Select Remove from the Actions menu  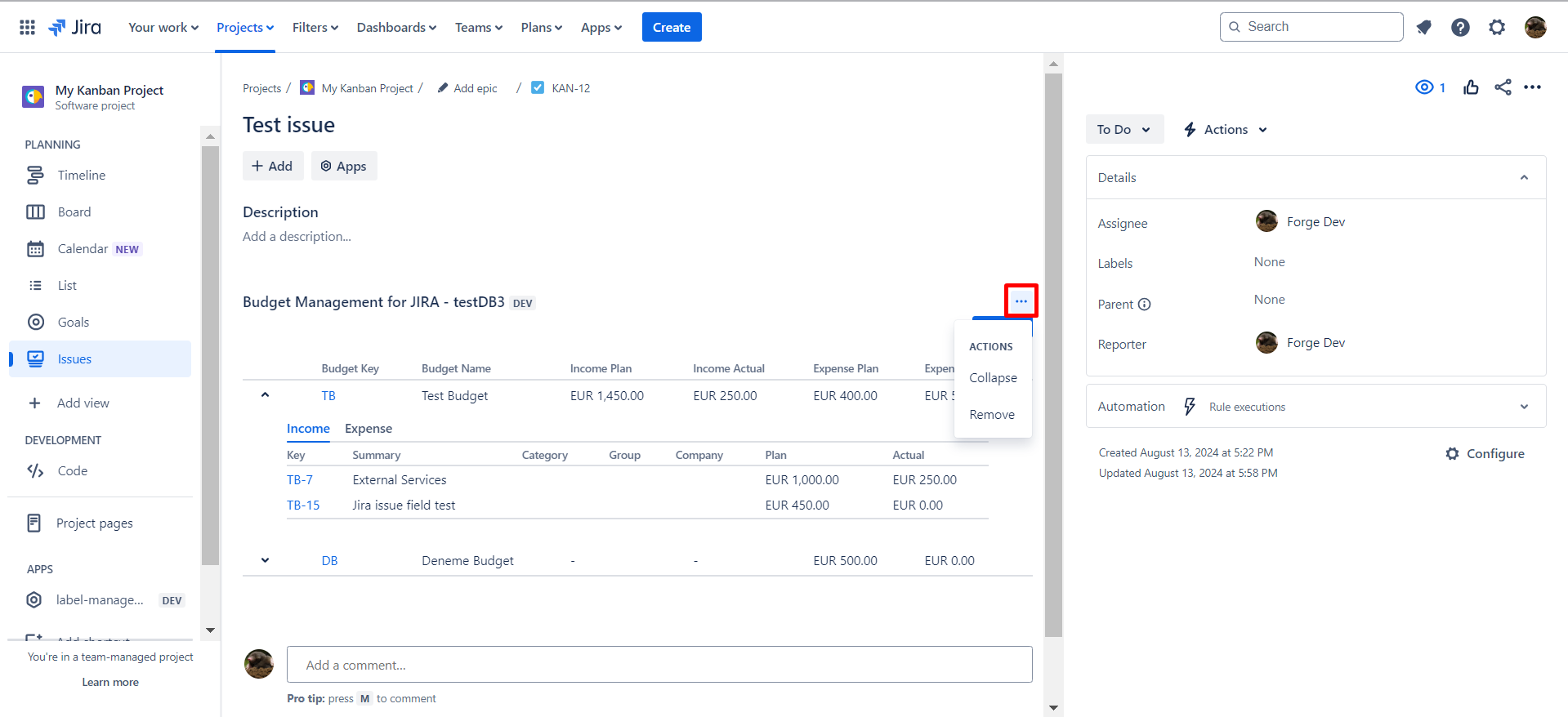993,415
